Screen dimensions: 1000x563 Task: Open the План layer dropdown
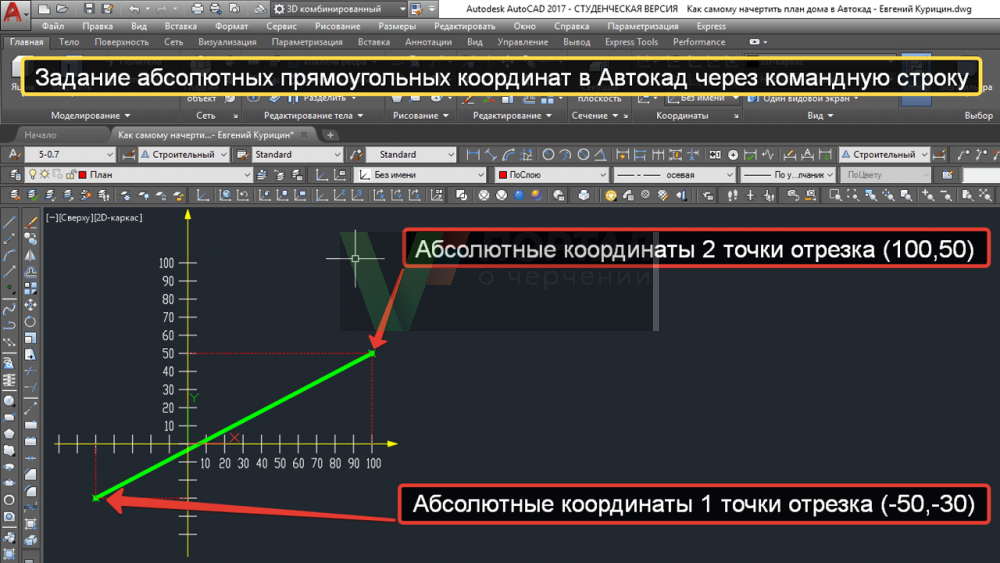[x=137, y=174]
